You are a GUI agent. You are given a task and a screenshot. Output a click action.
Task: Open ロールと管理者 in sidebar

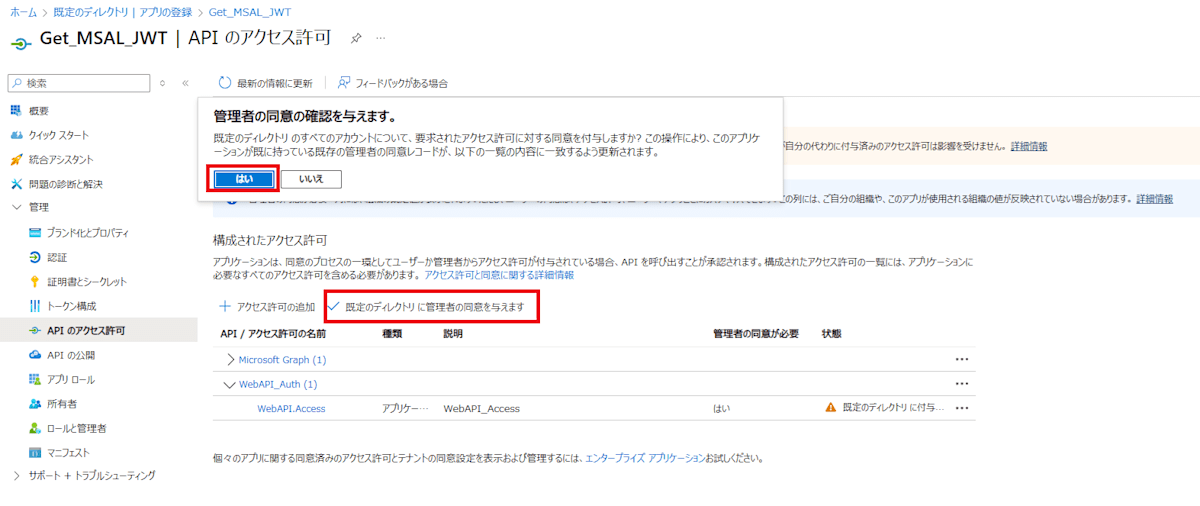point(76,428)
